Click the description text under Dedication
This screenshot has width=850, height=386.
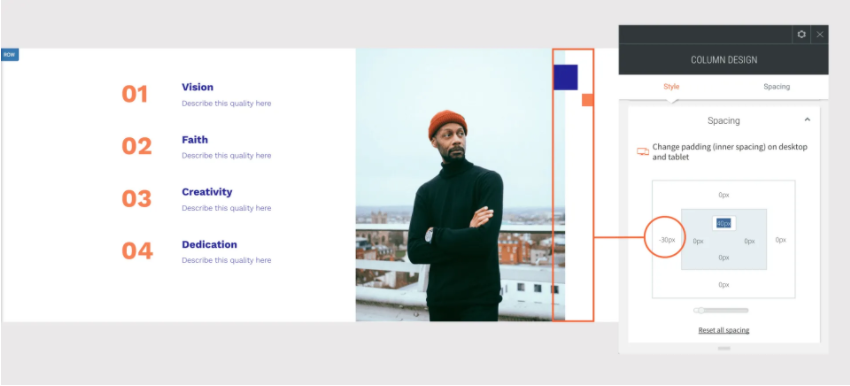227,260
